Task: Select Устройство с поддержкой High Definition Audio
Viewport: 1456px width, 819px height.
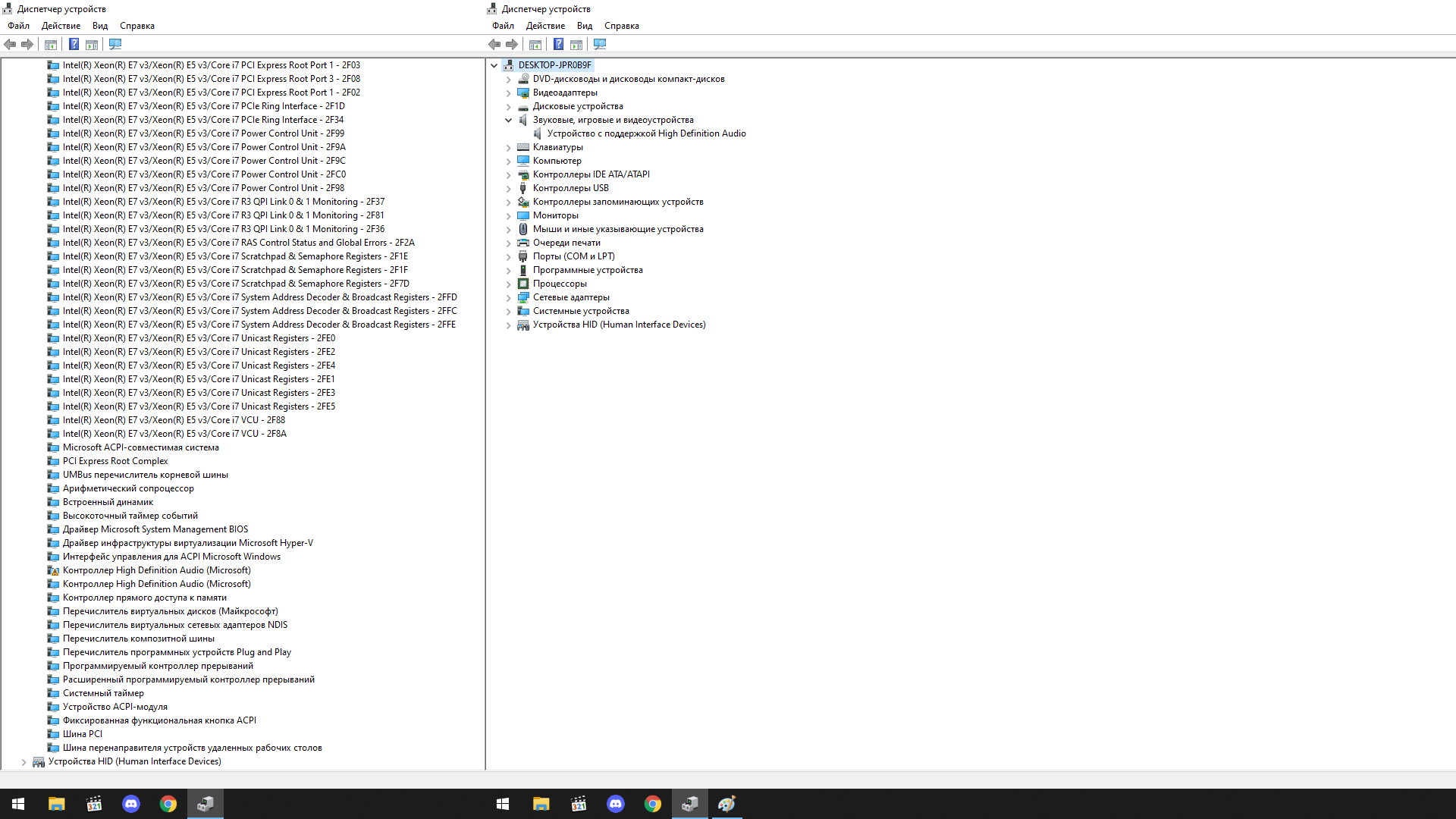Action: point(646,133)
